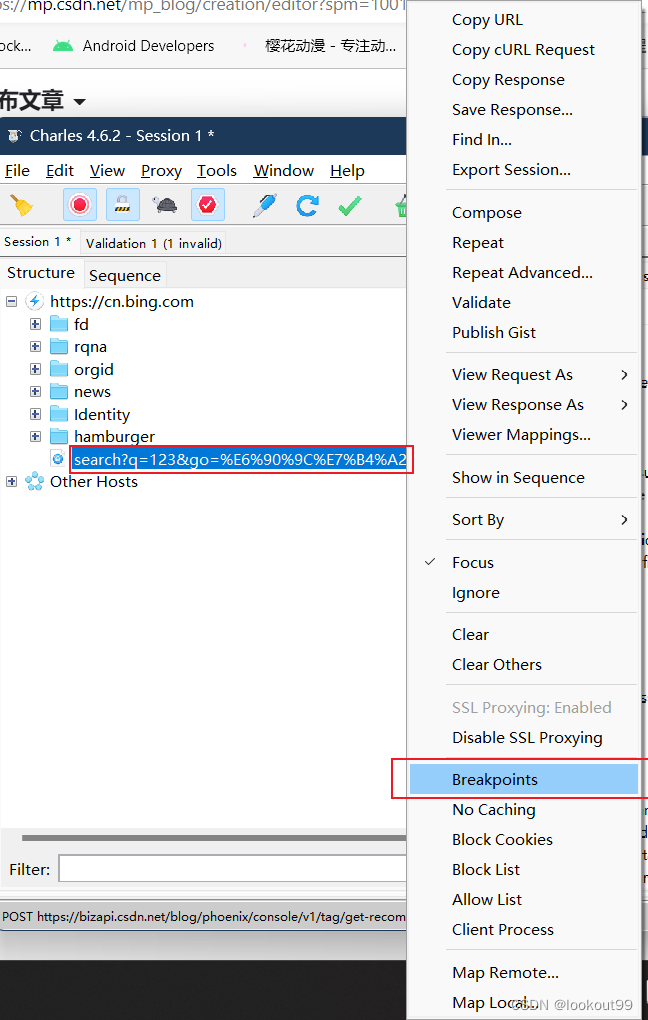The image size is (648, 1020).
Task: Switch to the Structure tab
Action: 41,273
